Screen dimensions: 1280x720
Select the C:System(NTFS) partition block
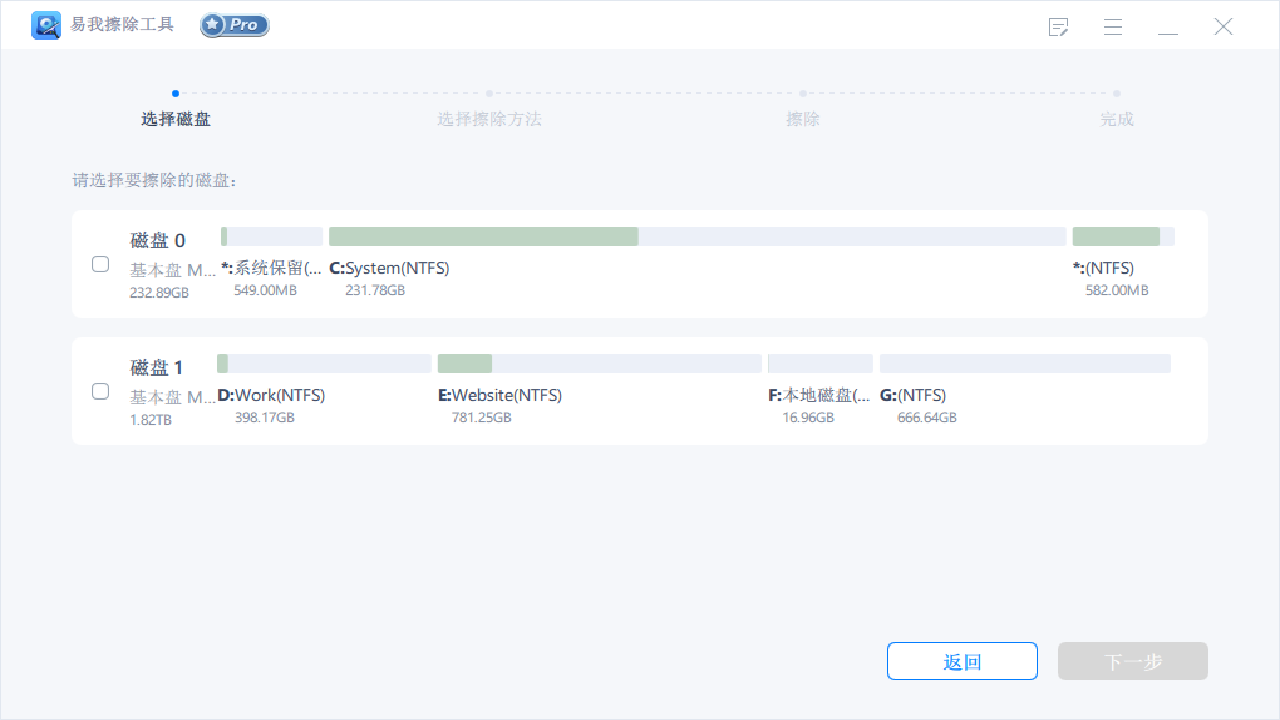(x=484, y=236)
